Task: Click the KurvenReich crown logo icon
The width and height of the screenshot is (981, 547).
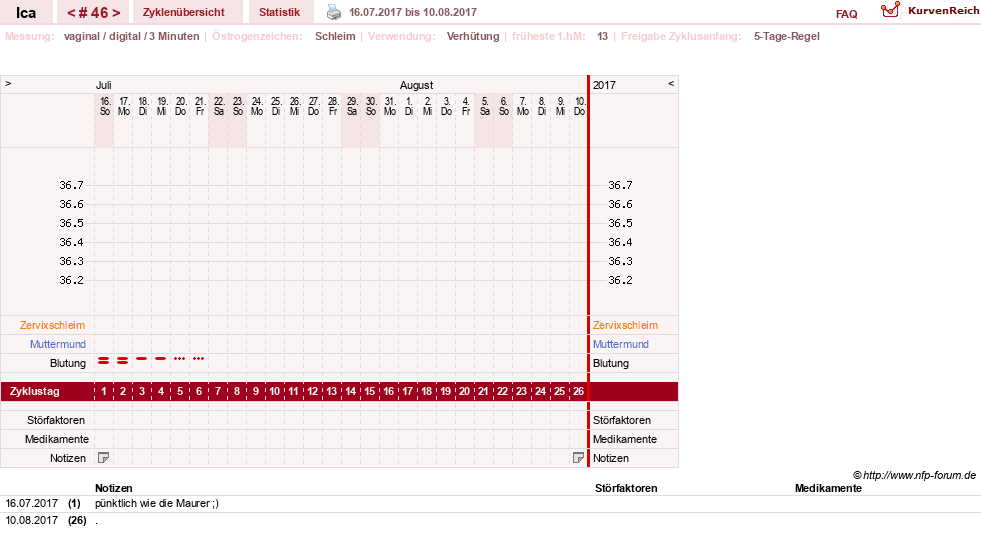Action: coord(890,10)
